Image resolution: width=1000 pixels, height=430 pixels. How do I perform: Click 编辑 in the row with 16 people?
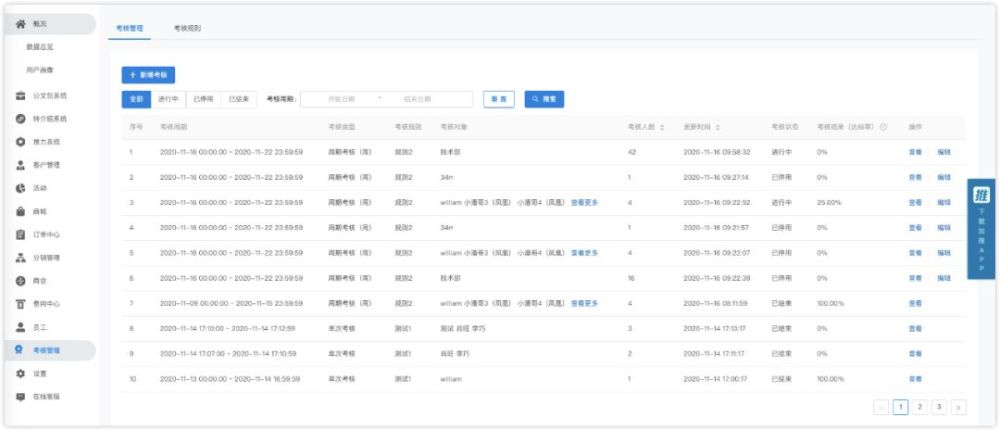coord(944,278)
